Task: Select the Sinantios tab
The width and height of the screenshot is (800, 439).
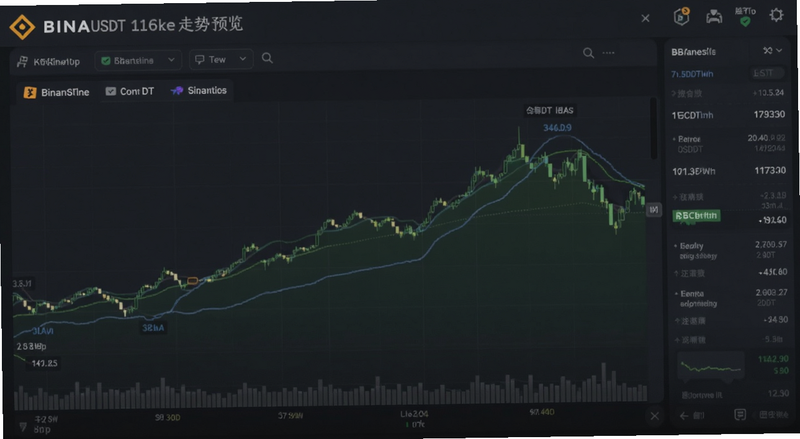Action: (199, 90)
